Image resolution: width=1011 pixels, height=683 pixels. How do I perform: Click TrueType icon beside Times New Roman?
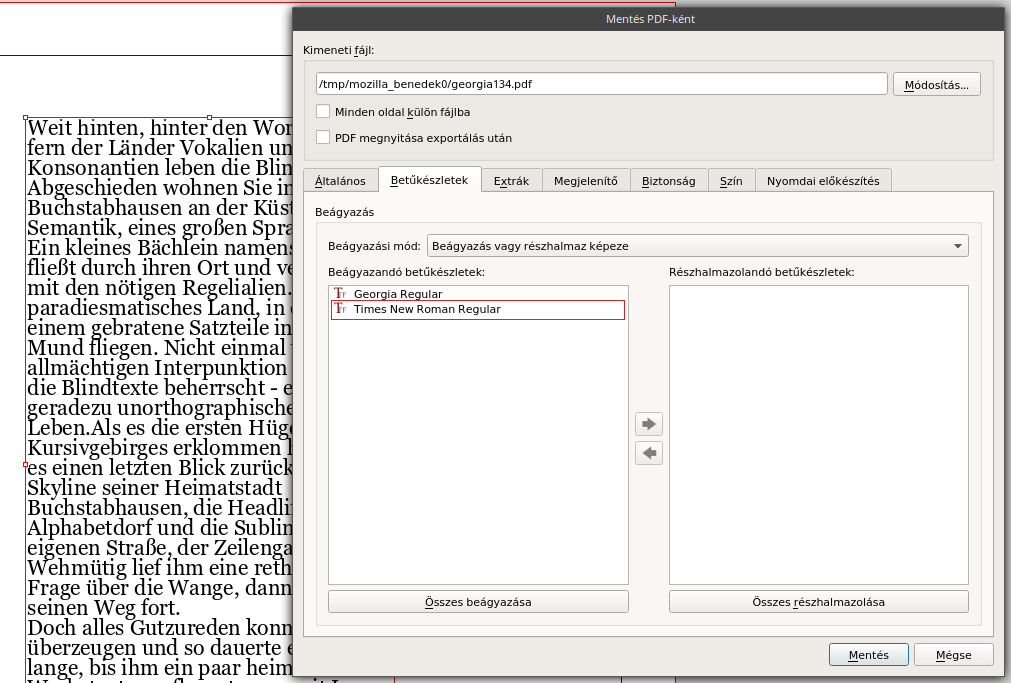[340, 310]
